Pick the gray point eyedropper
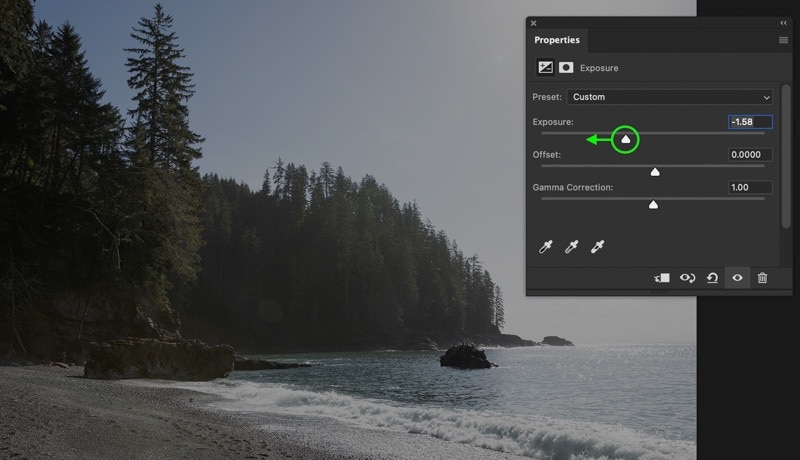Image resolution: width=800 pixels, height=460 pixels. [571, 247]
